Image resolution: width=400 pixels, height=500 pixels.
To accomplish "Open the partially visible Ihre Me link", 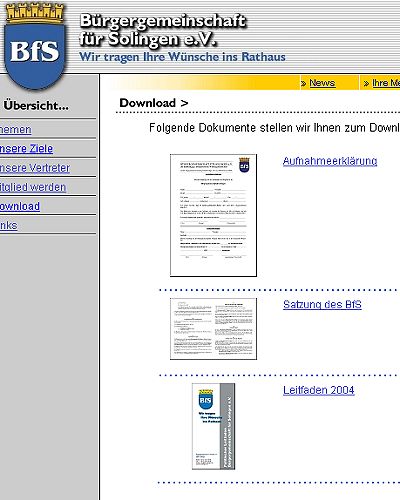I will point(386,83).
